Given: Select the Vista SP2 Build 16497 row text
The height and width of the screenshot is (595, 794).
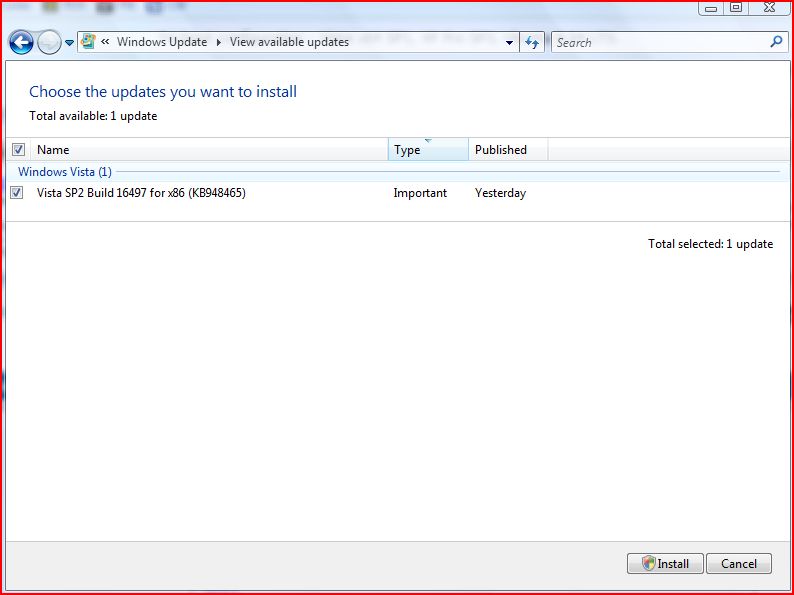Looking at the screenshot, I should pos(141,193).
